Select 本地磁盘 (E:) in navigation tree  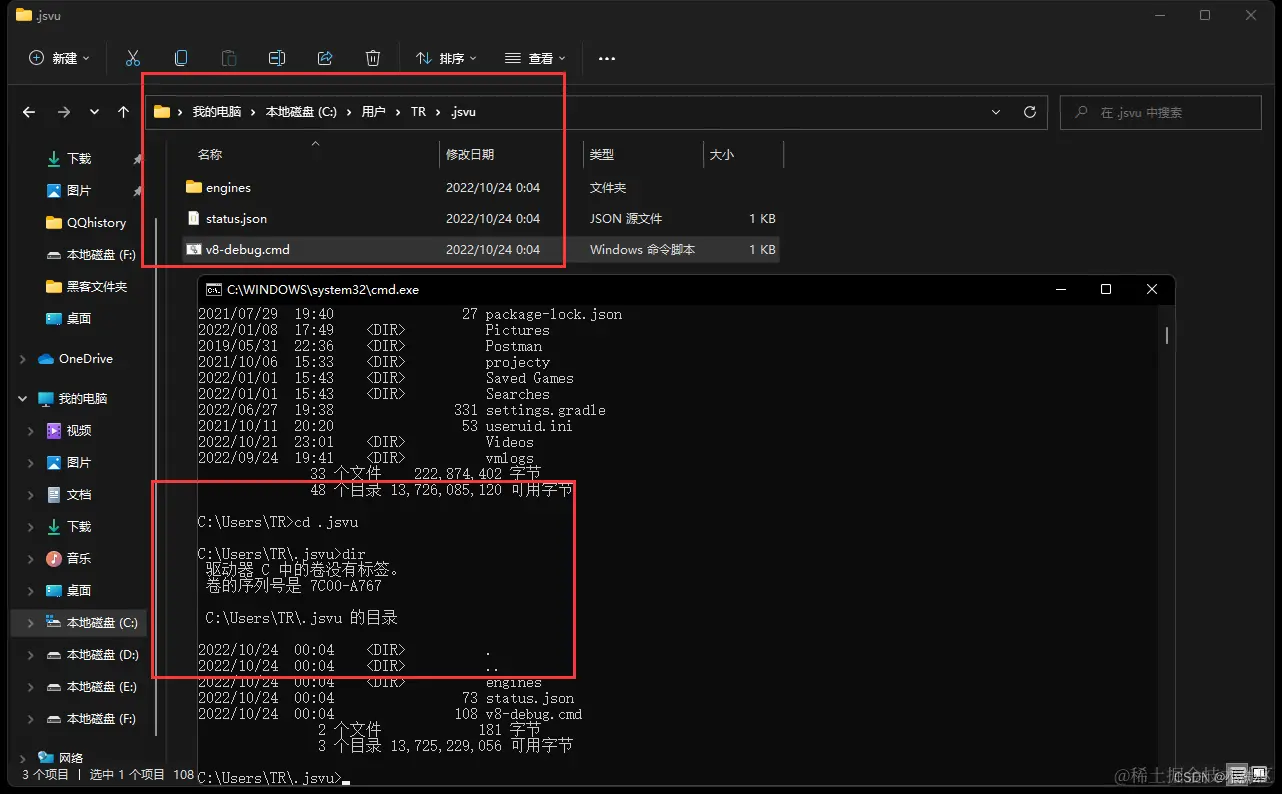90,686
